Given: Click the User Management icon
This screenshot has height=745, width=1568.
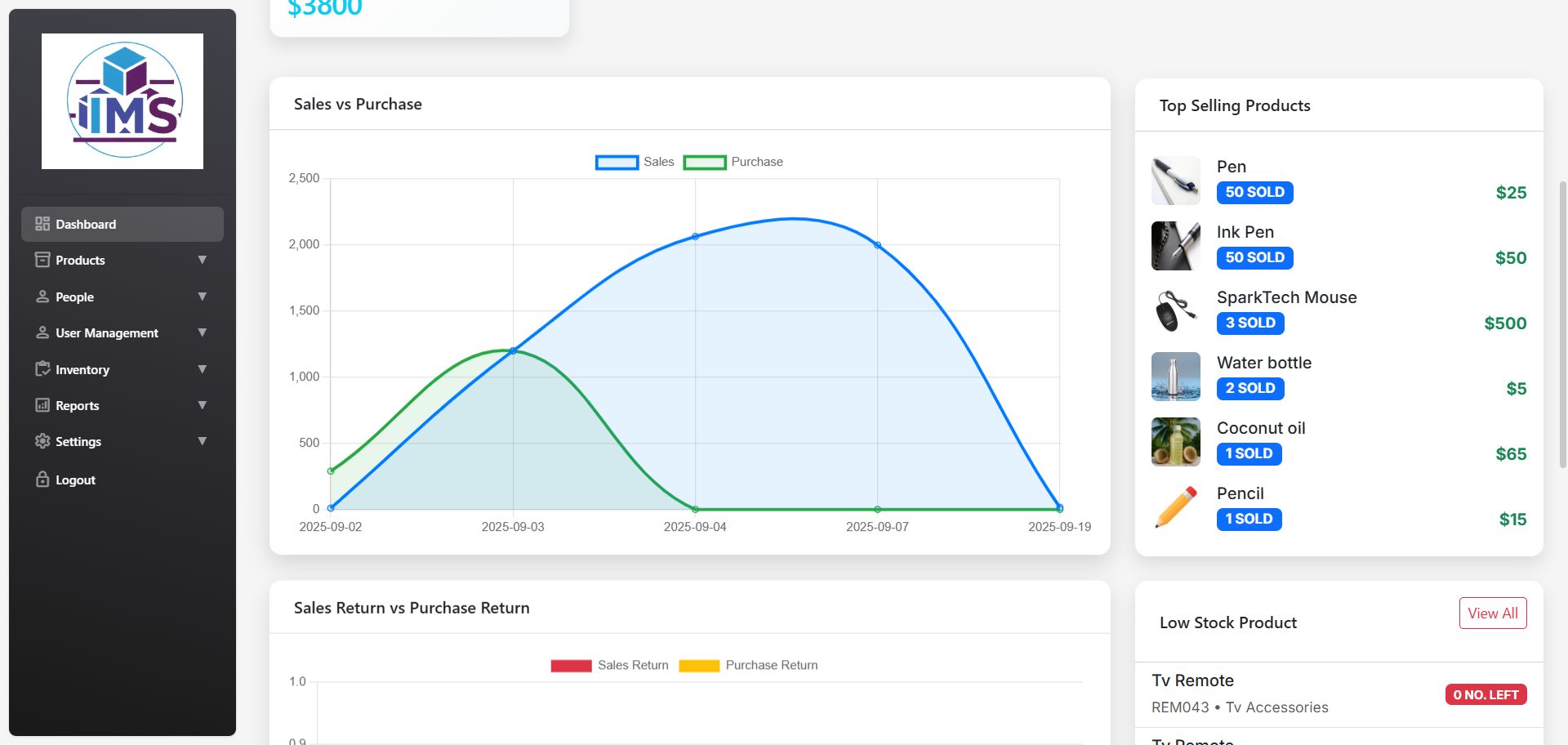Looking at the screenshot, I should 42,332.
